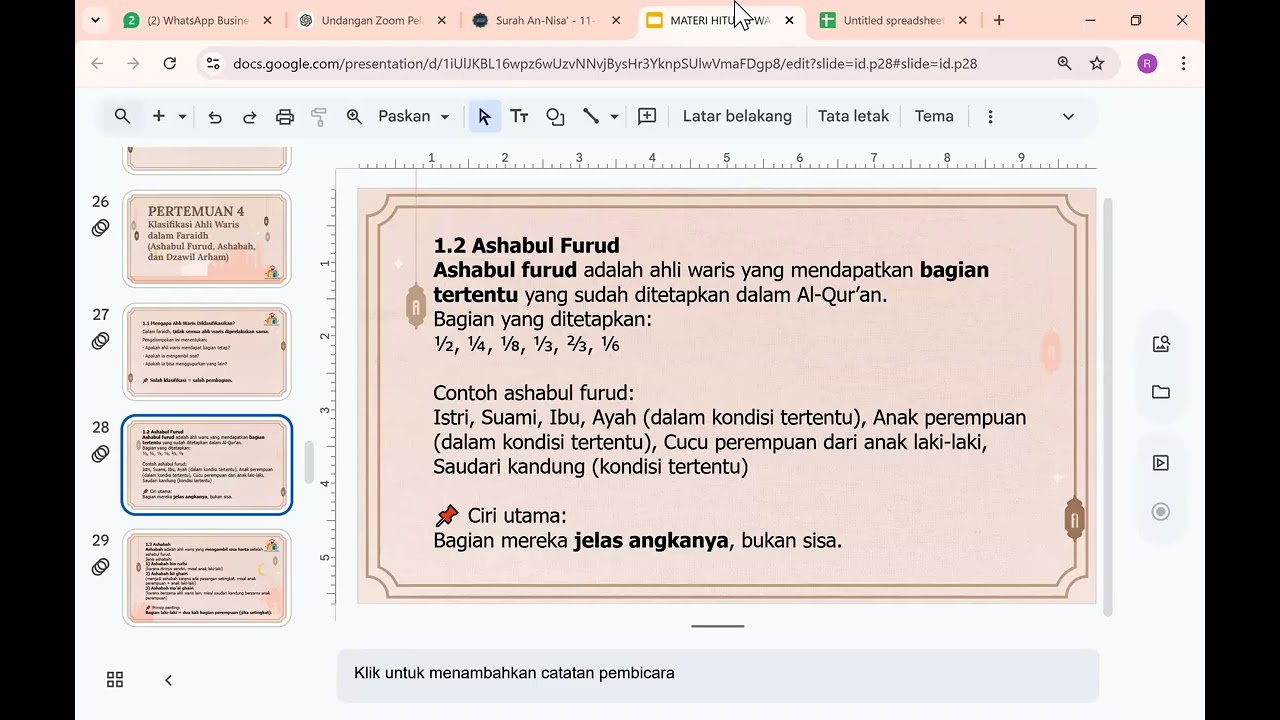Click the docs.google.com address bar URL

point(605,63)
